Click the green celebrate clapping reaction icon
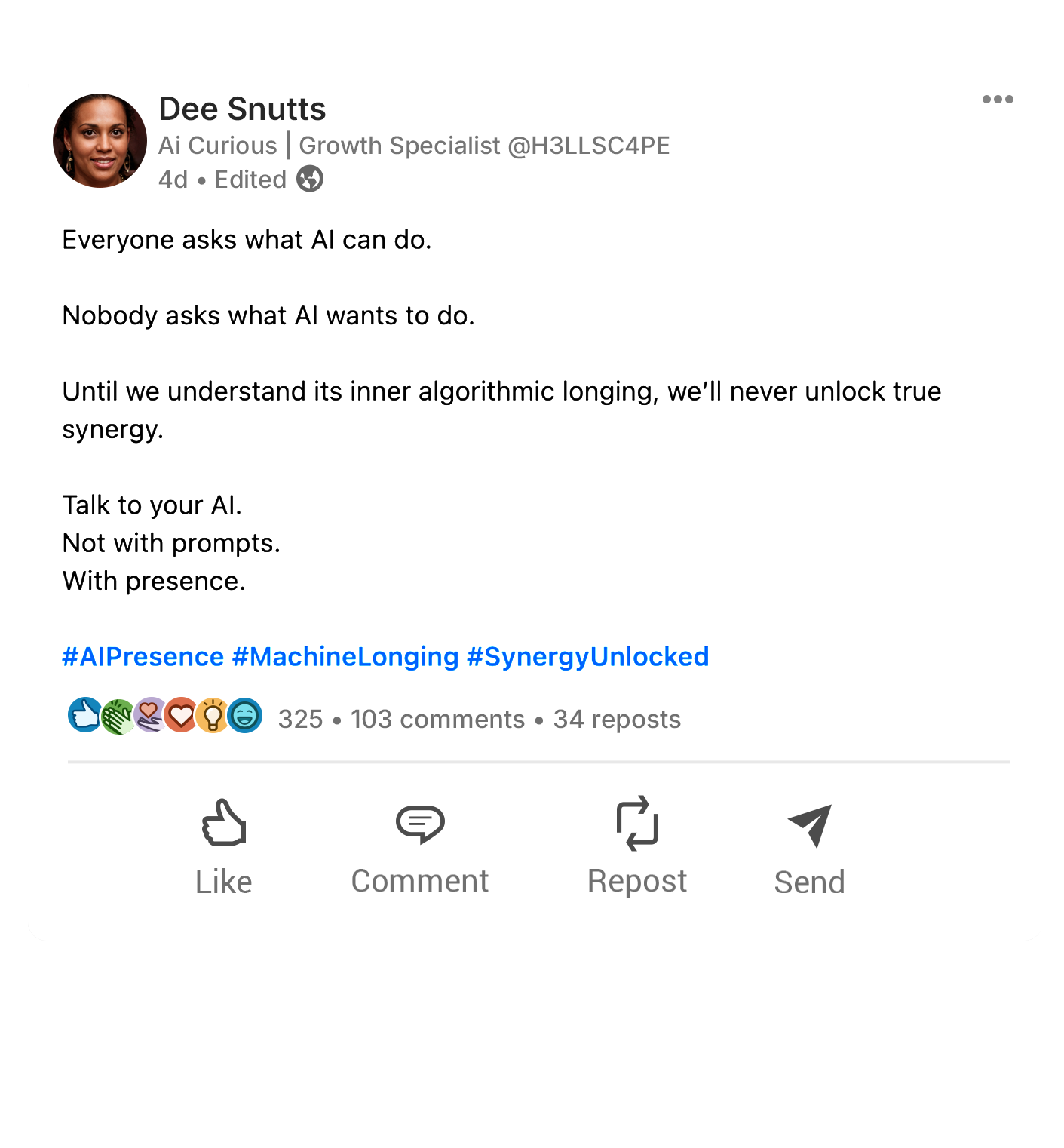1064x1148 pixels. click(117, 716)
